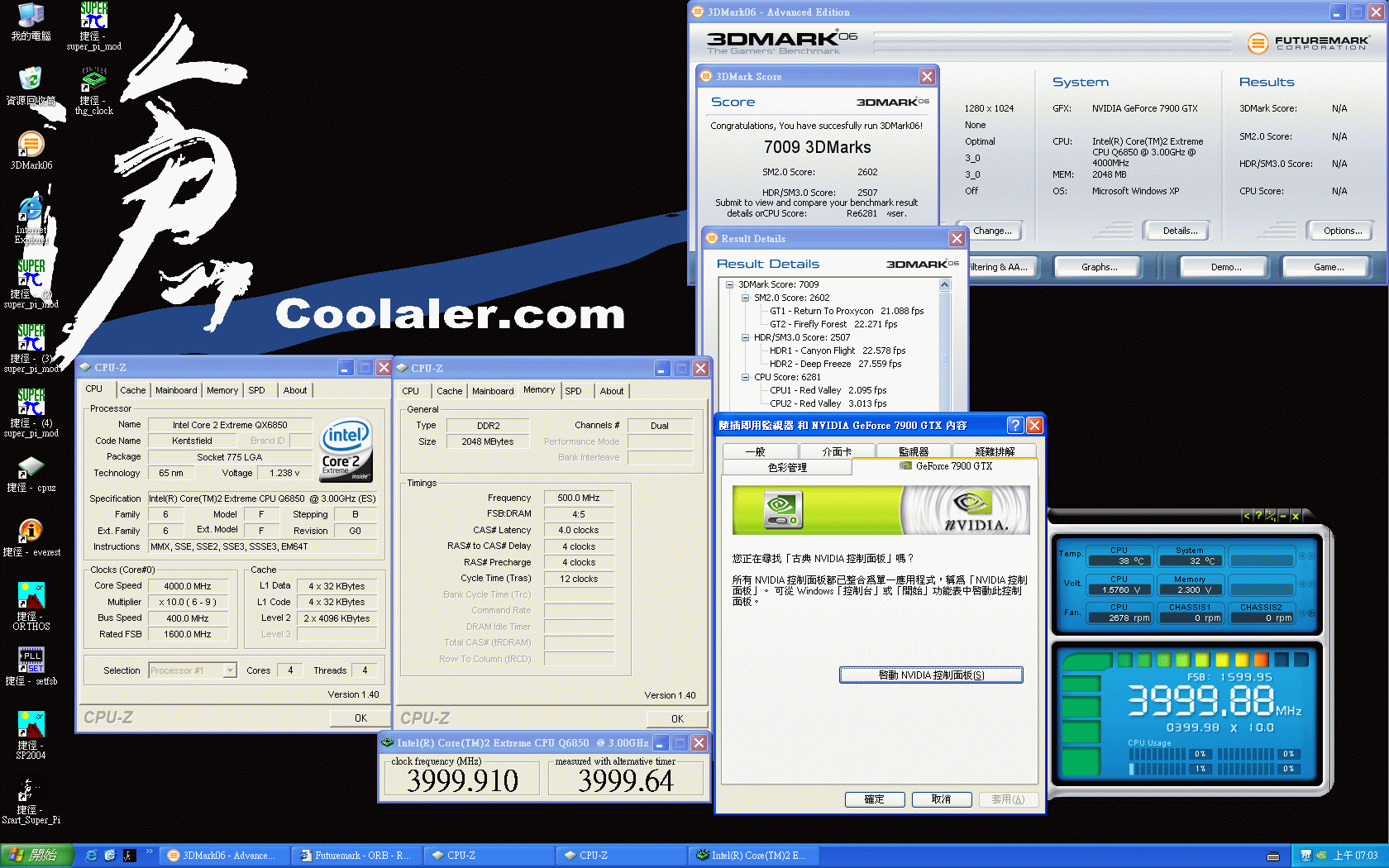Screen dimensions: 1389x868
Task: Click the Details... button in 3DMark06 System
Action: [1176, 231]
